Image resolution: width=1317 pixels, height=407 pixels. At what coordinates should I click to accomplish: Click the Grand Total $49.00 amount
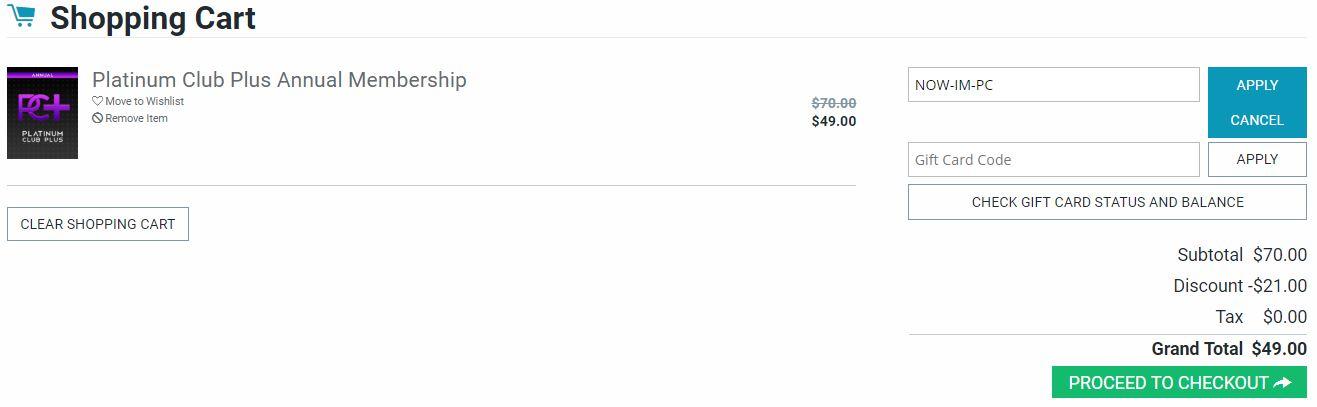tap(1279, 349)
